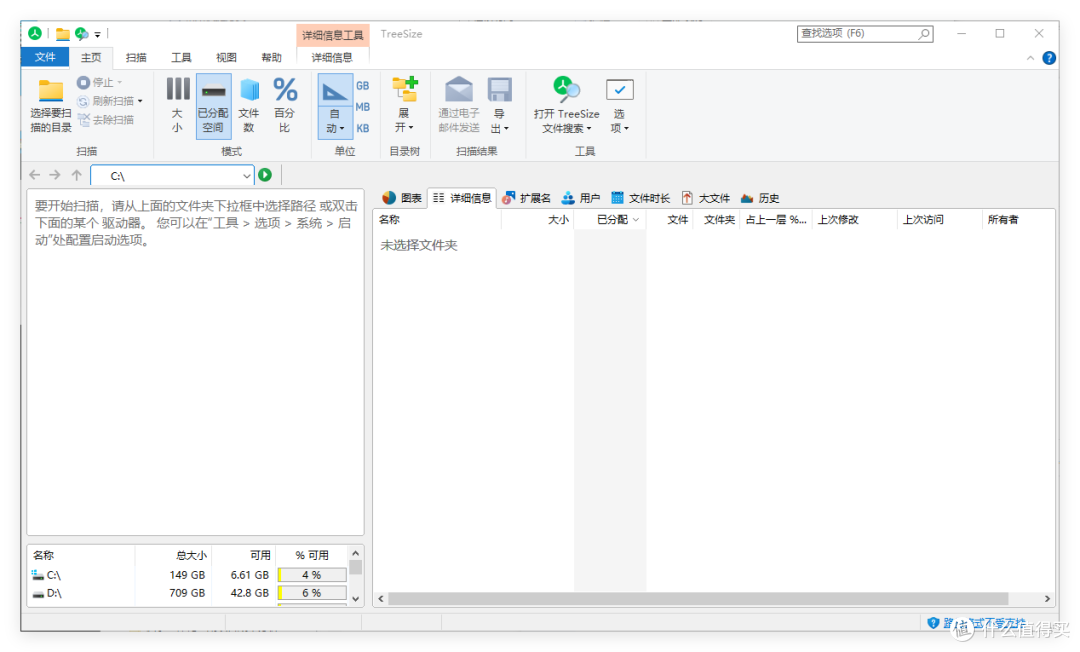Click the 总大小 drive list column header

pyautogui.click(x=173, y=555)
